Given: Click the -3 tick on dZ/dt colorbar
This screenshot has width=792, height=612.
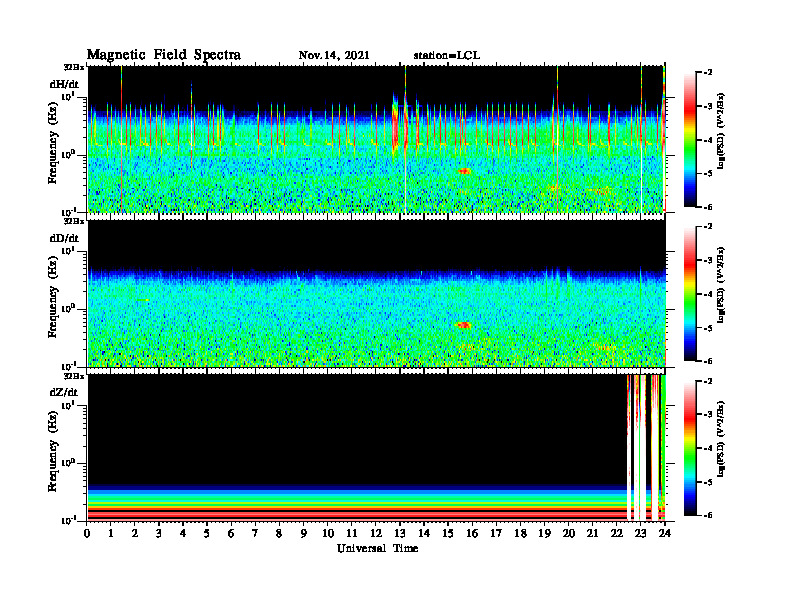Looking at the screenshot, I should [707, 414].
